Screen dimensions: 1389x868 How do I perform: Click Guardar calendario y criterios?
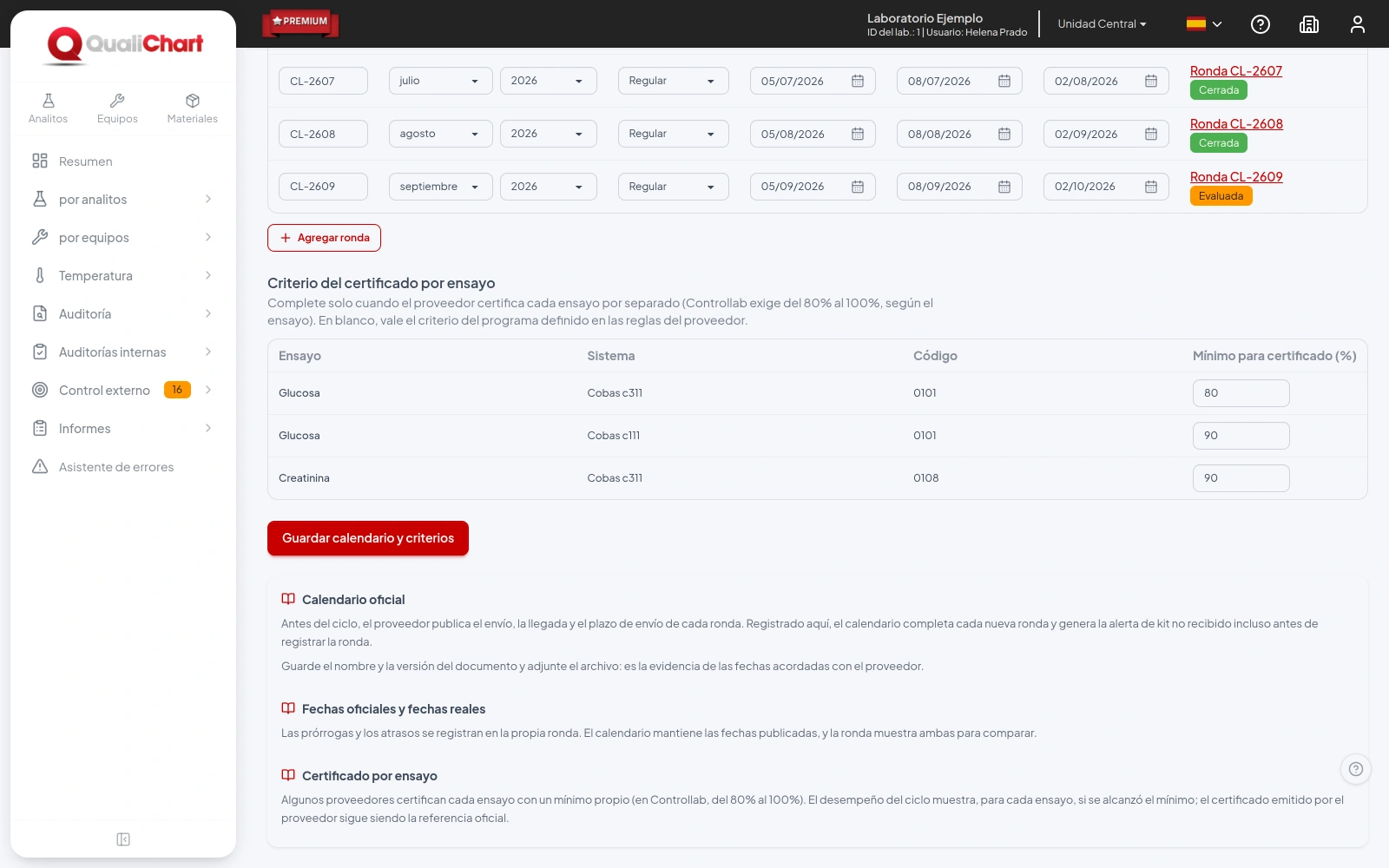pos(368,538)
